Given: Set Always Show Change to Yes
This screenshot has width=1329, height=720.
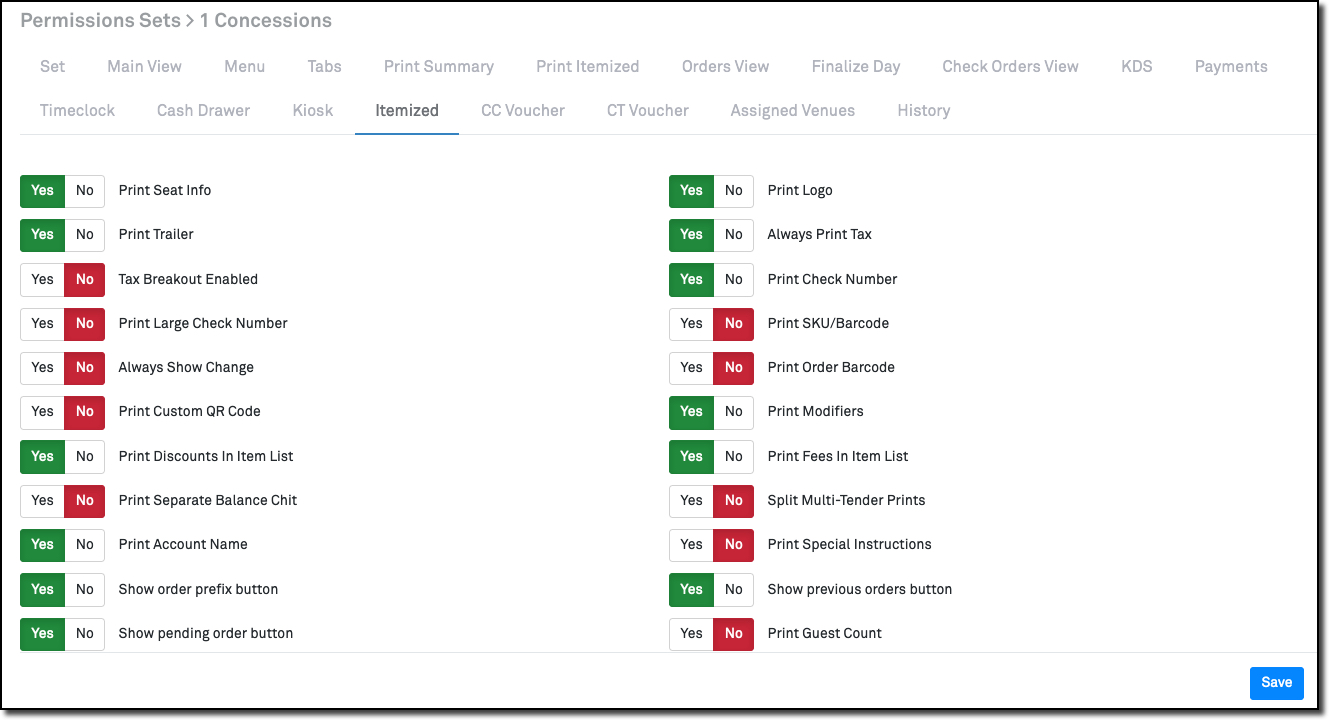Looking at the screenshot, I should tap(42, 367).
